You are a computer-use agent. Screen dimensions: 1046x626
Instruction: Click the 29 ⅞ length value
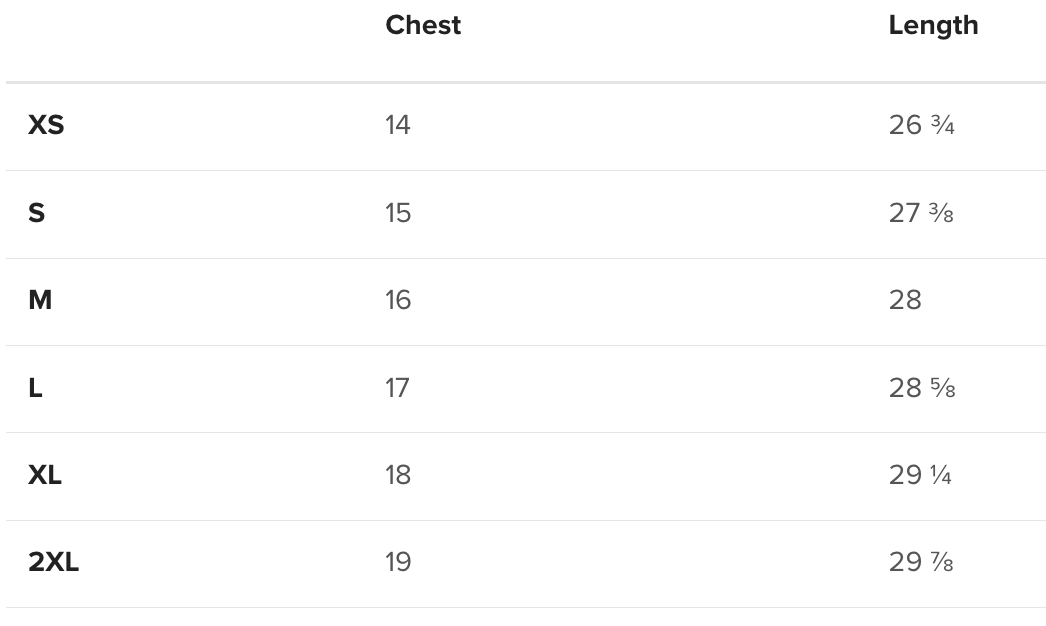pos(921,562)
